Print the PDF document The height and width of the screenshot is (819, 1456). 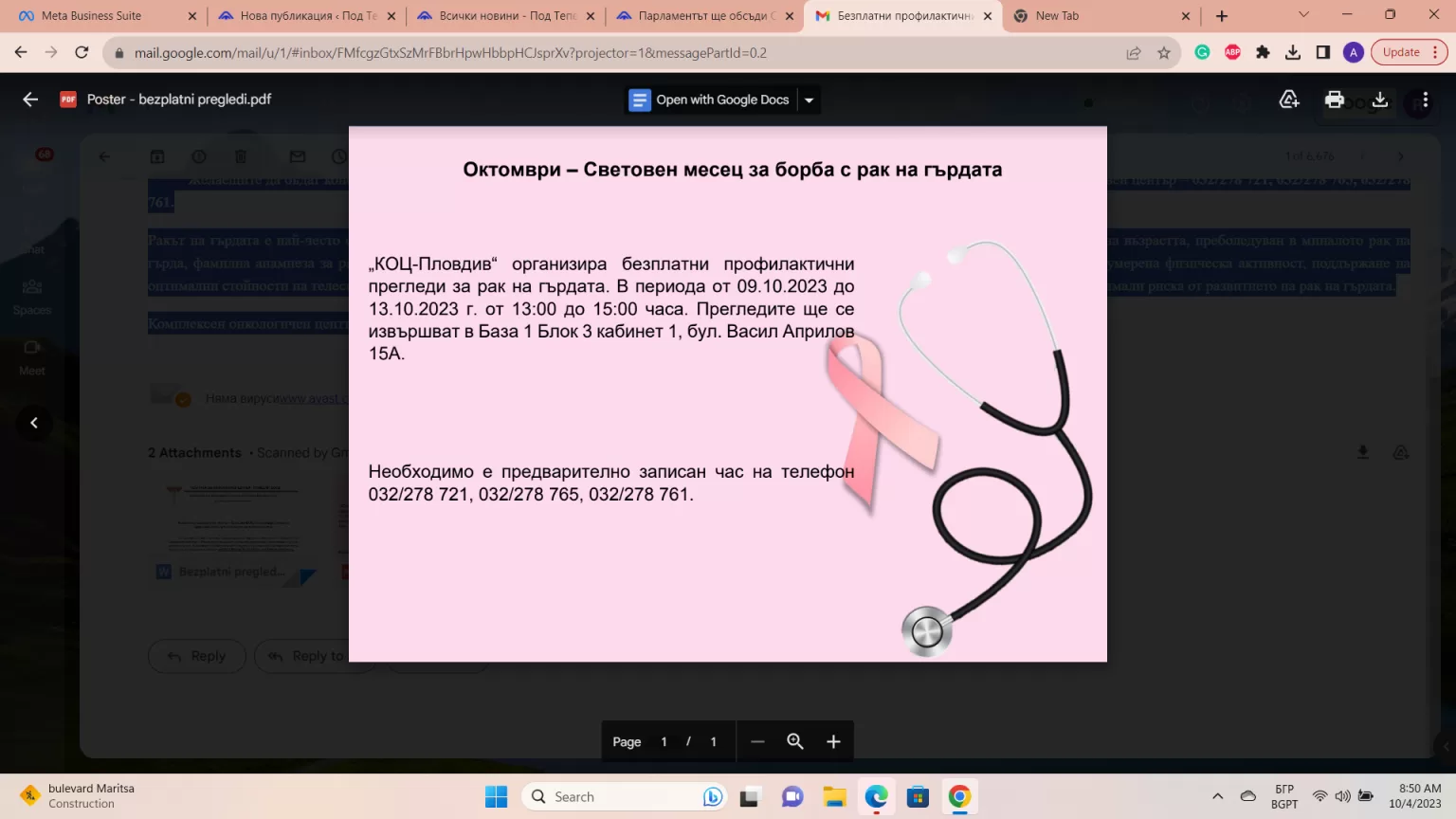[1335, 100]
